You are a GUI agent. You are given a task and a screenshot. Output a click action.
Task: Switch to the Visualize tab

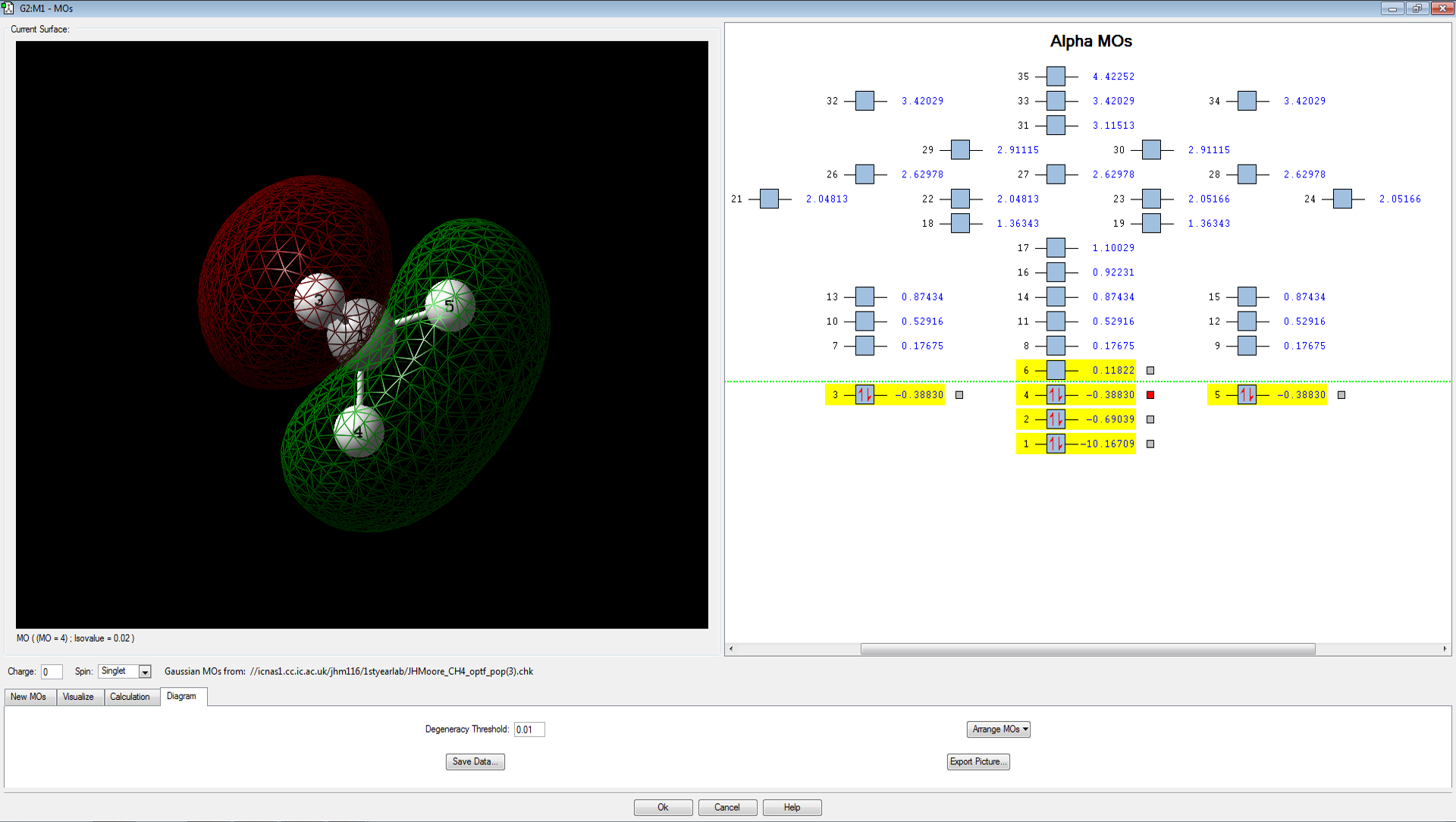(78, 697)
